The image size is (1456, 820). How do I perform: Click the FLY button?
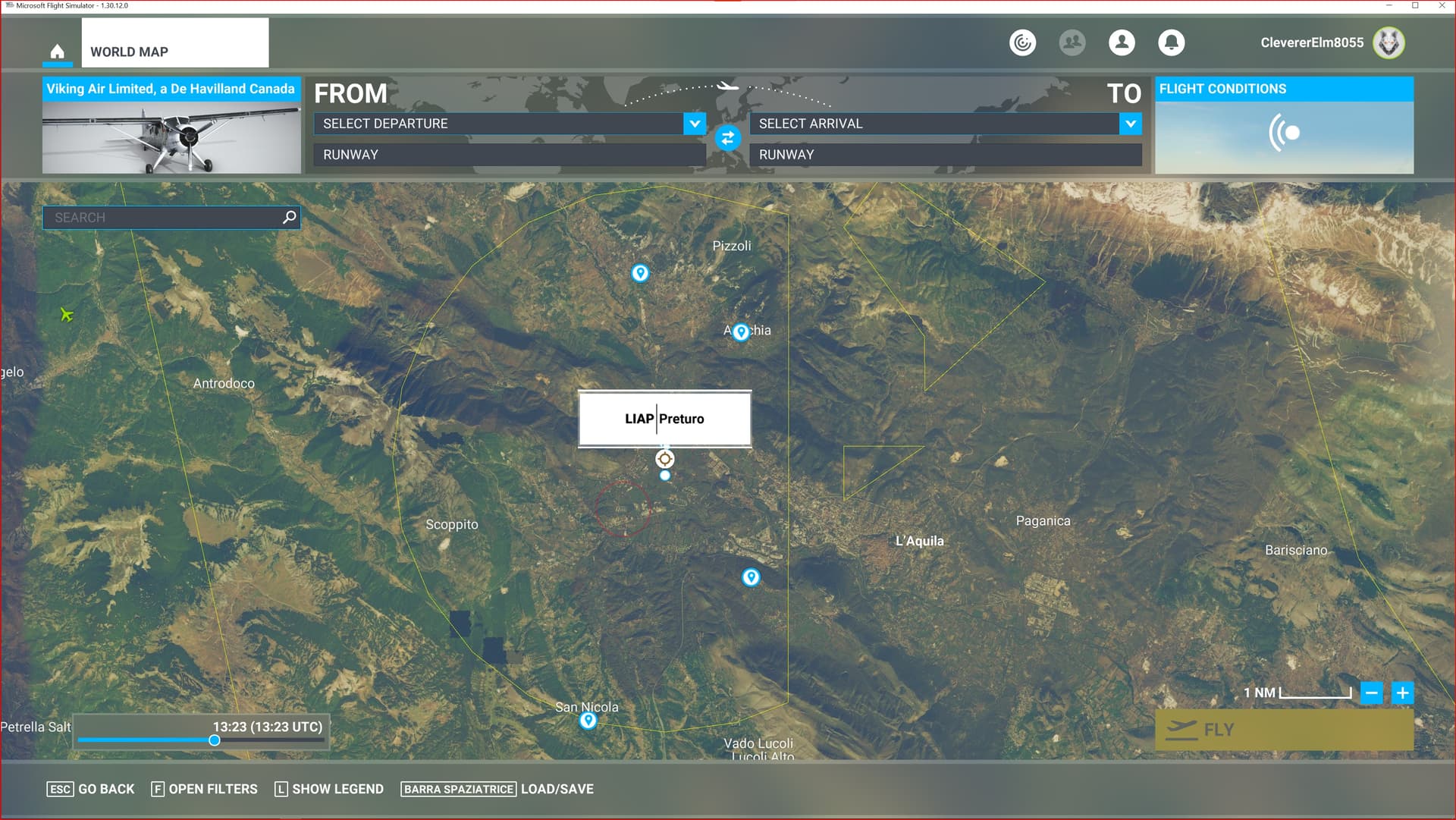pyautogui.click(x=1284, y=730)
